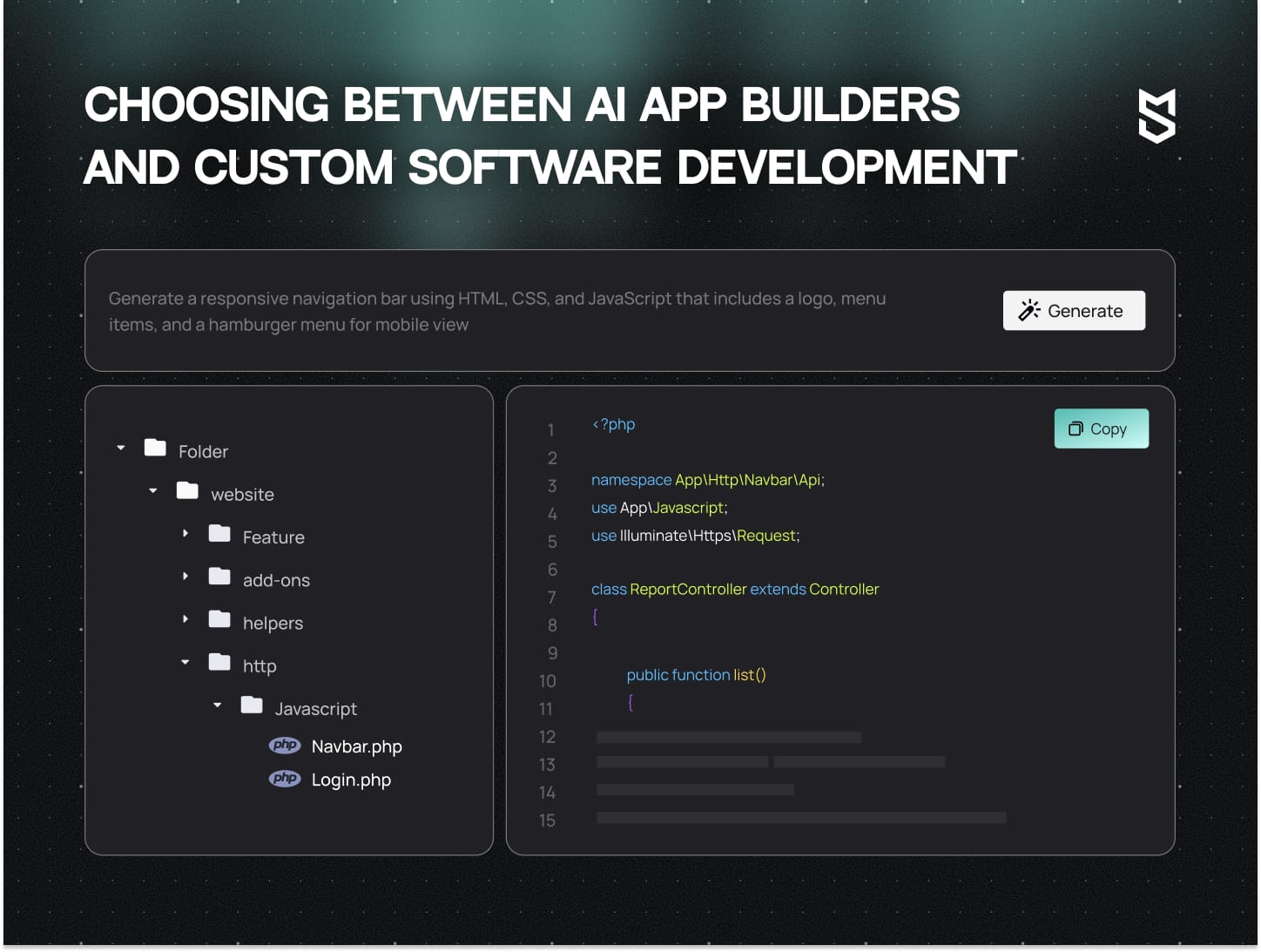Click the Javascript folder icon
Viewport: 1261px width, 952px height.
pos(252,705)
